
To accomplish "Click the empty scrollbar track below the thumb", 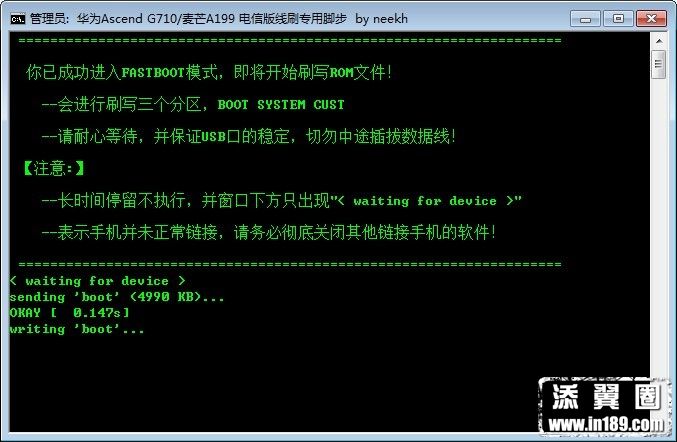I will click(658, 224).
